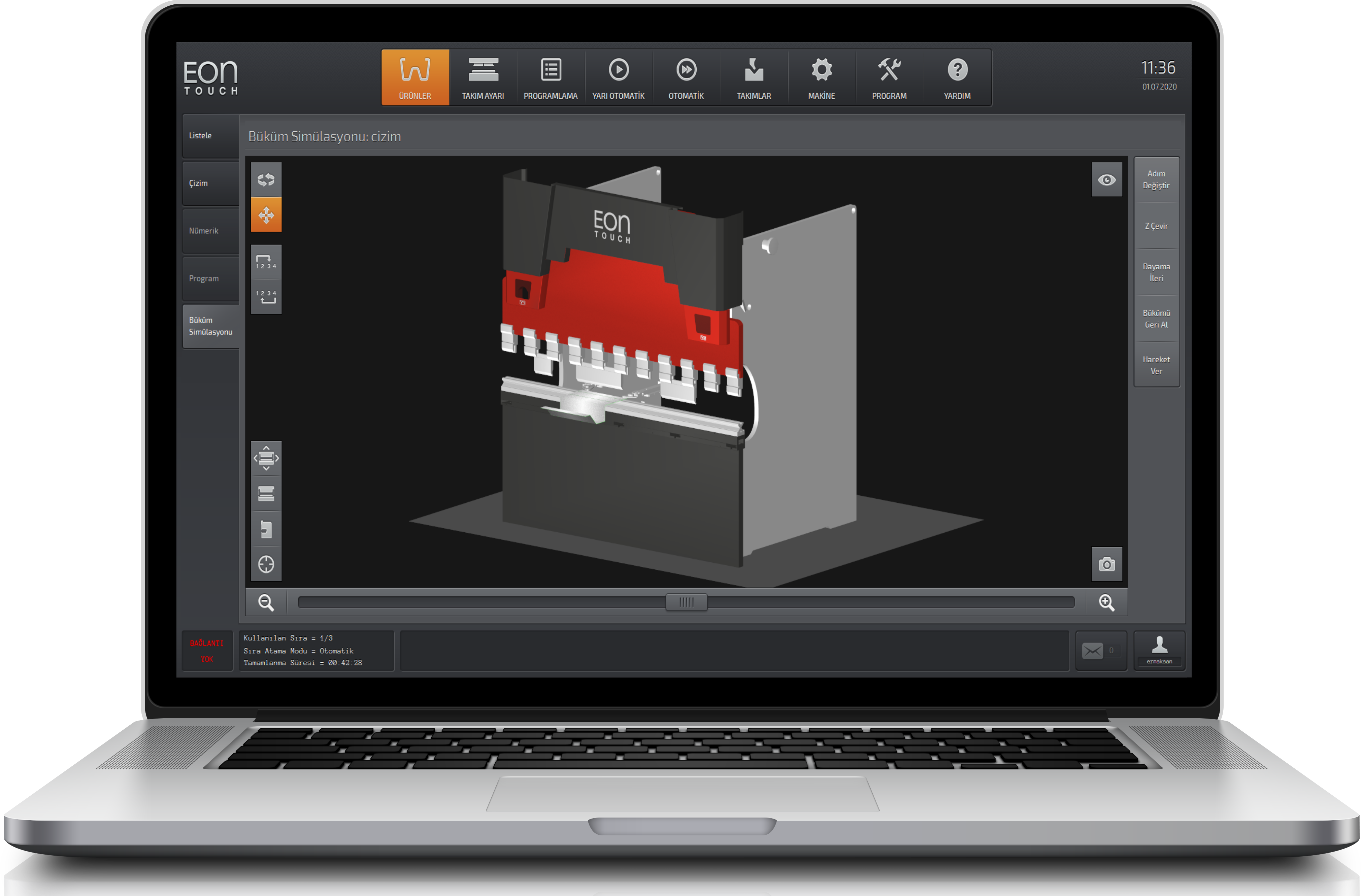Switch to the front view icon
Screen dimensions: 1361x896
266,494
